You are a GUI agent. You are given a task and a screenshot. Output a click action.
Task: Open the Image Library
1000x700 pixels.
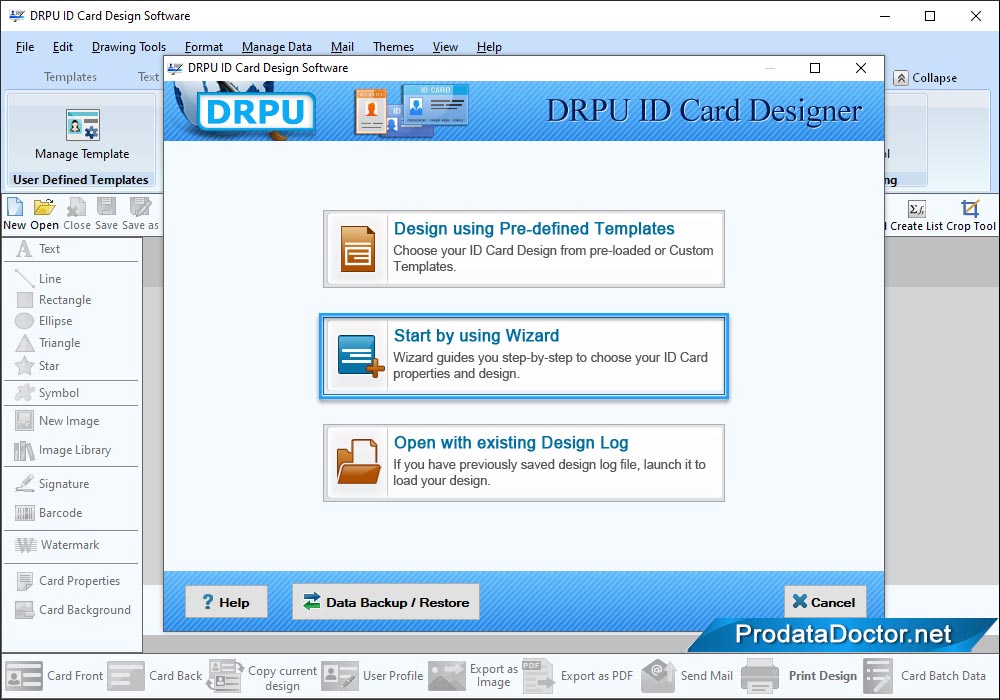tap(62, 450)
